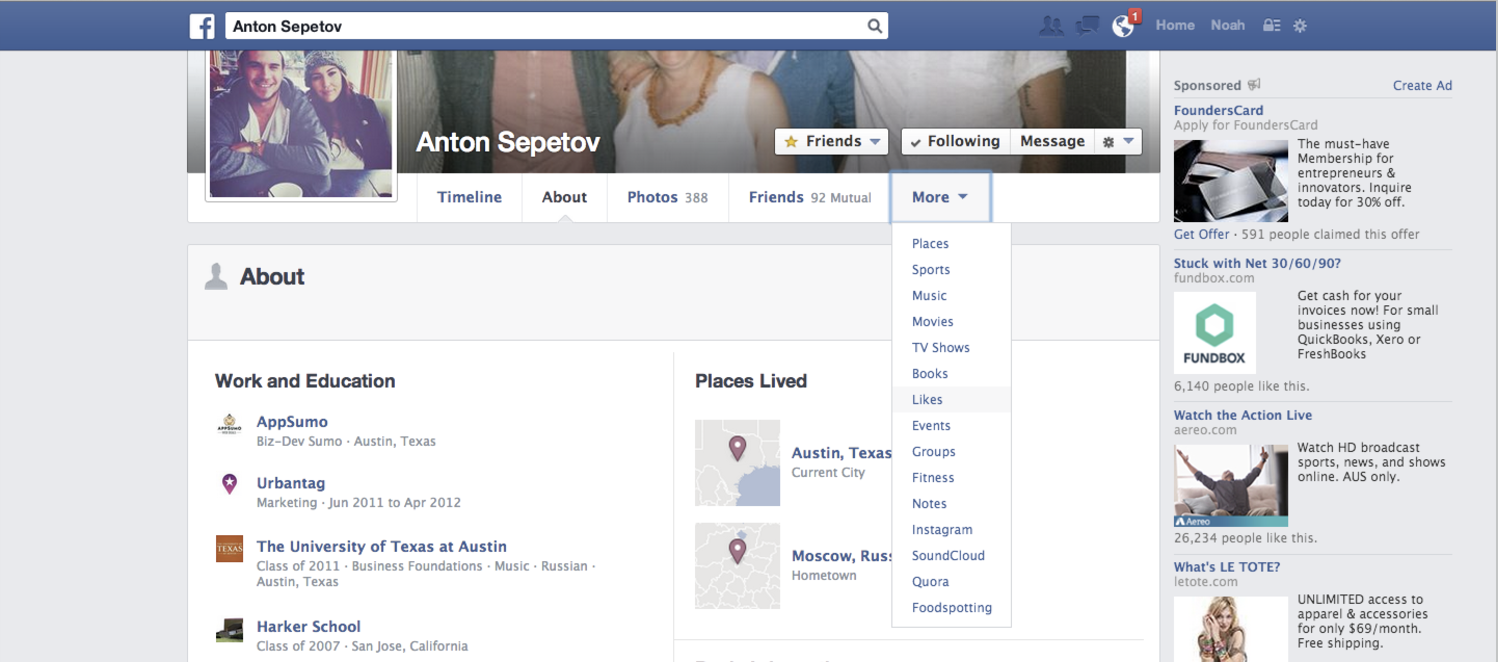Click the Urbantag star icon

tap(229, 485)
